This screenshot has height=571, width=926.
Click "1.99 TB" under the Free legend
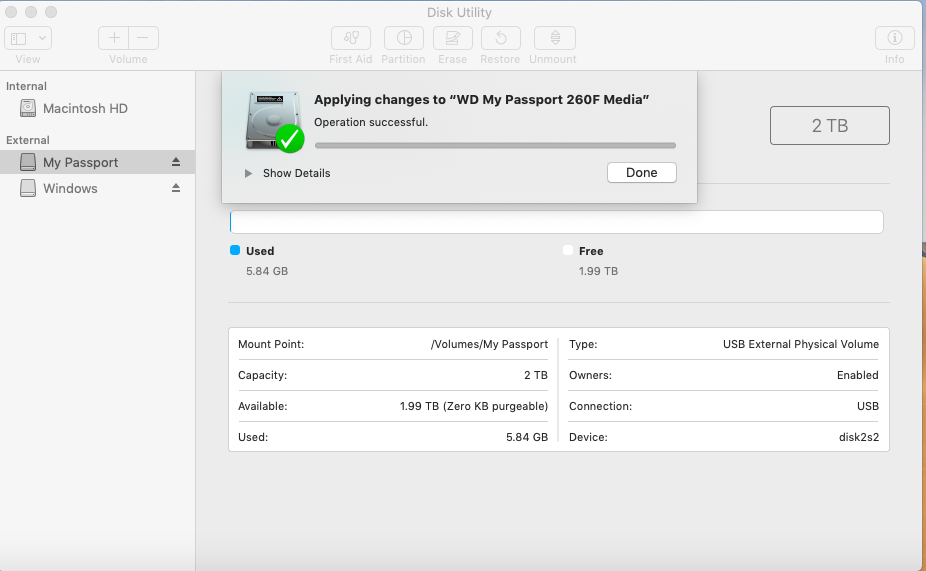pos(598,271)
